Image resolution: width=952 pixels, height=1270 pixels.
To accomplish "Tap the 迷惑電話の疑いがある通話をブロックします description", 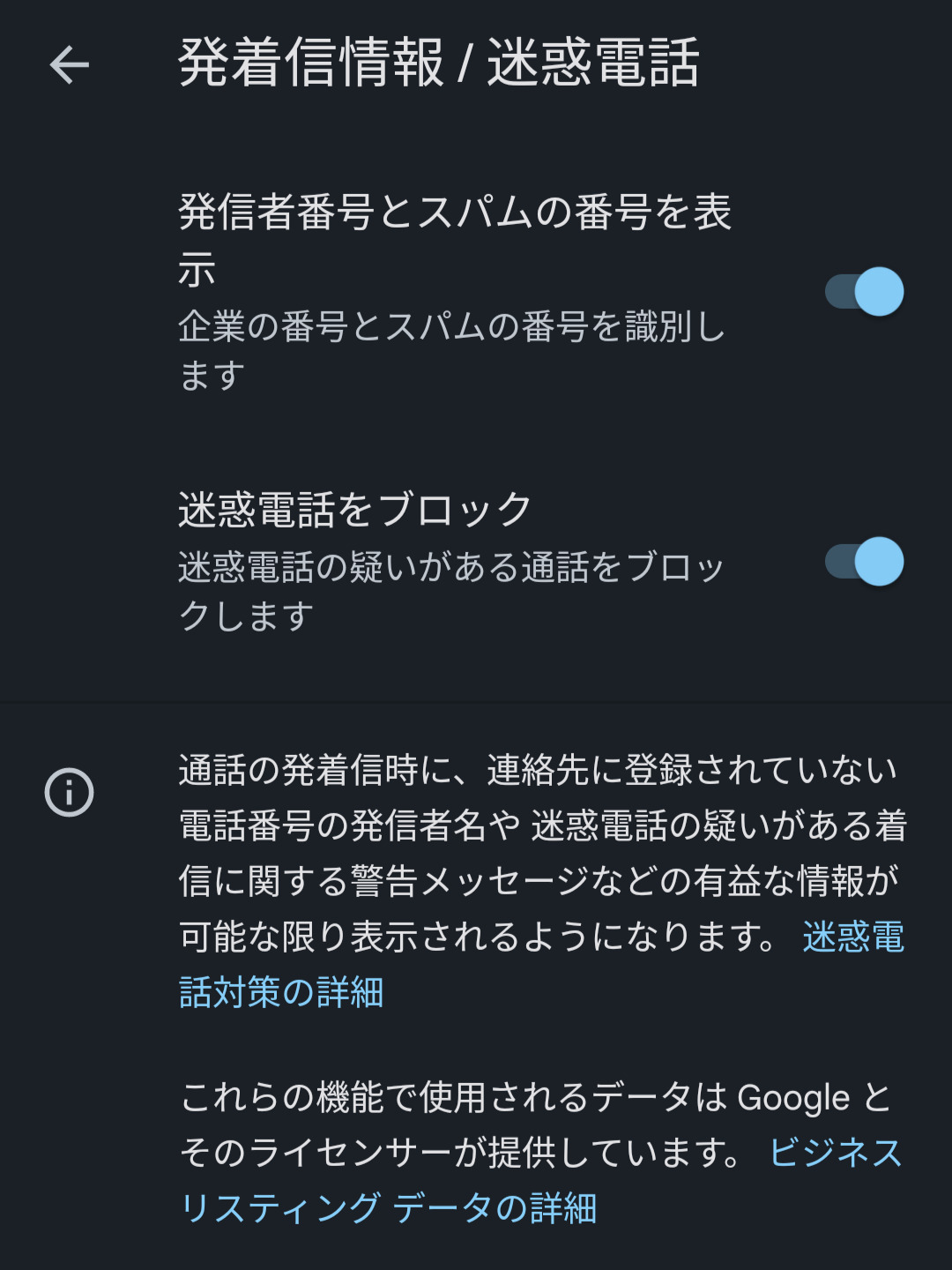I will (x=451, y=568).
